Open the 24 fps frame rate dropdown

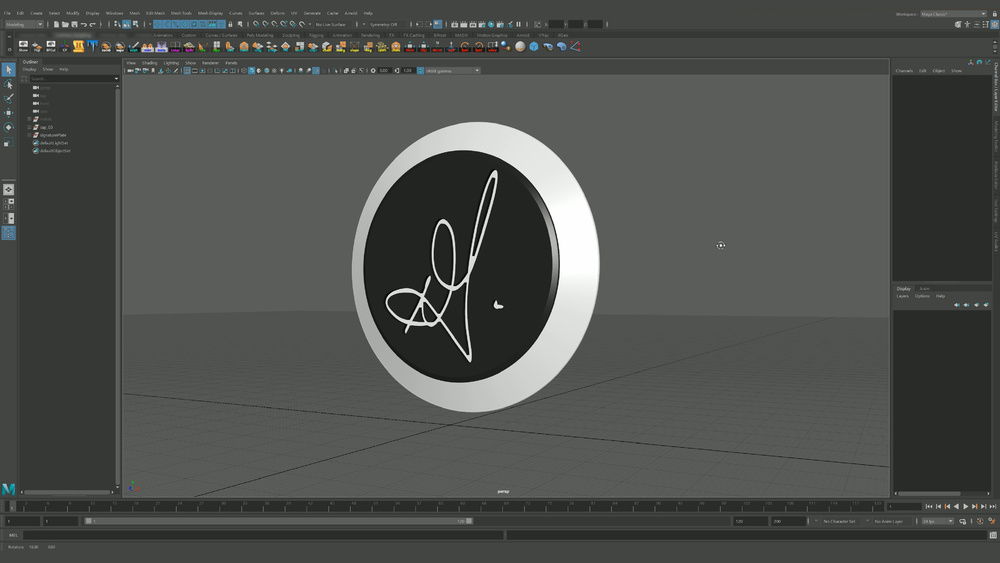(x=938, y=521)
